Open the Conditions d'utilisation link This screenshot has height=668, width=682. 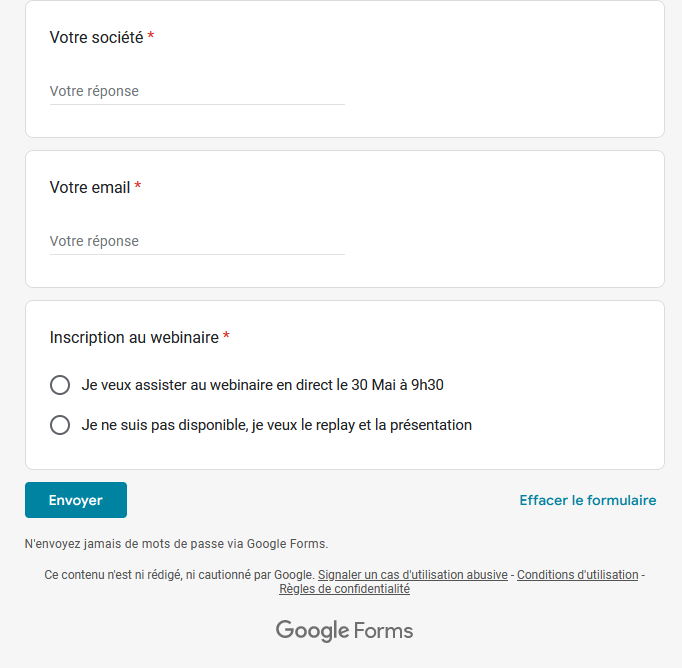pos(578,575)
